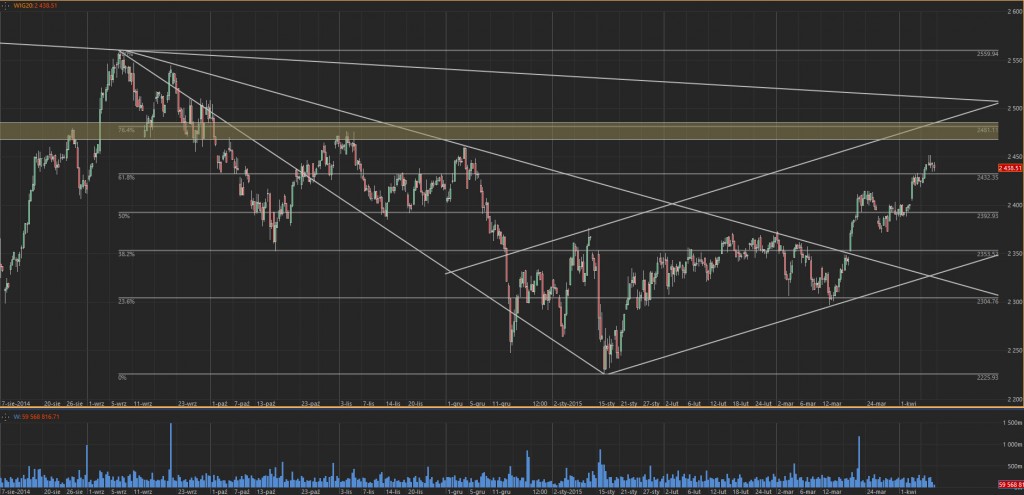Select the 38.2% Fibonacci level label
Screen dimensions: 1024x495
(126, 254)
